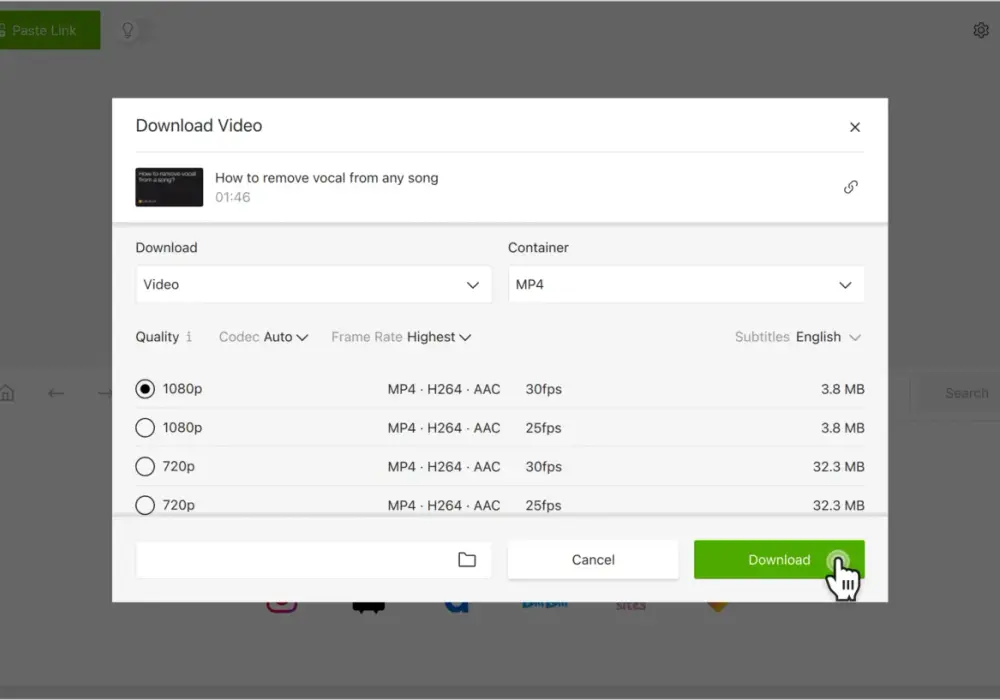Select 720p 30fps quality option

click(145, 467)
